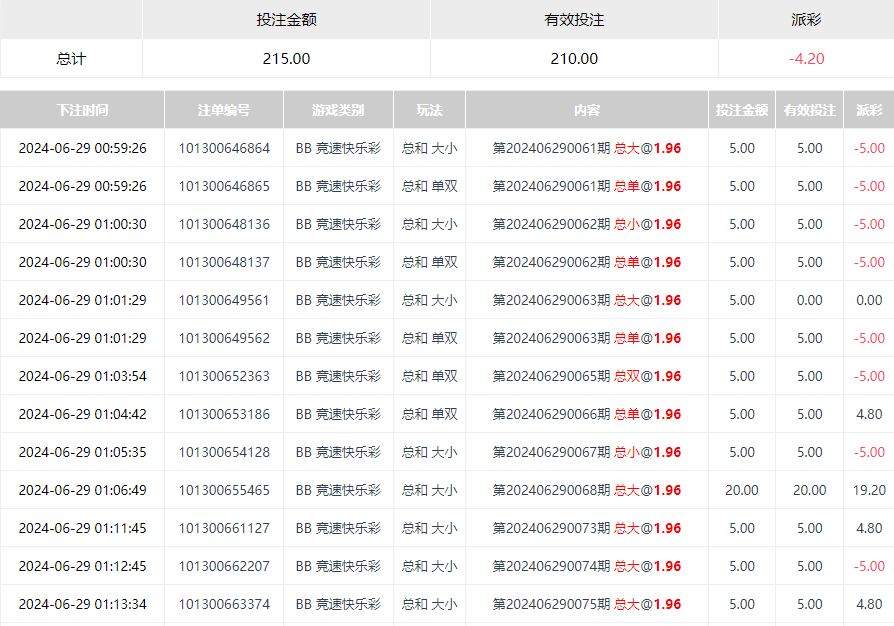Select the 19.20 payout value
894x626 pixels.
[869, 490]
